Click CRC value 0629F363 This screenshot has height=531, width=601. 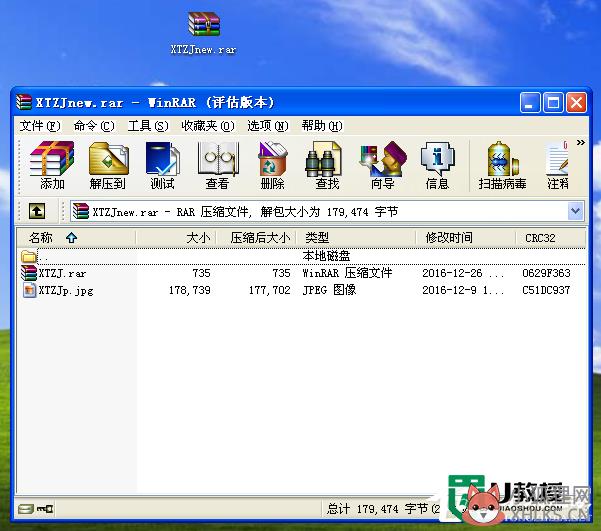click(x=546, y=273)
